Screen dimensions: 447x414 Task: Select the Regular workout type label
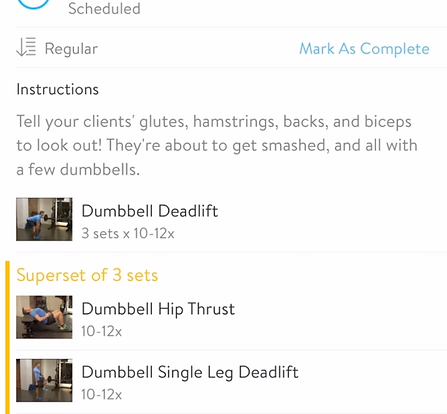tap(71, 49)
